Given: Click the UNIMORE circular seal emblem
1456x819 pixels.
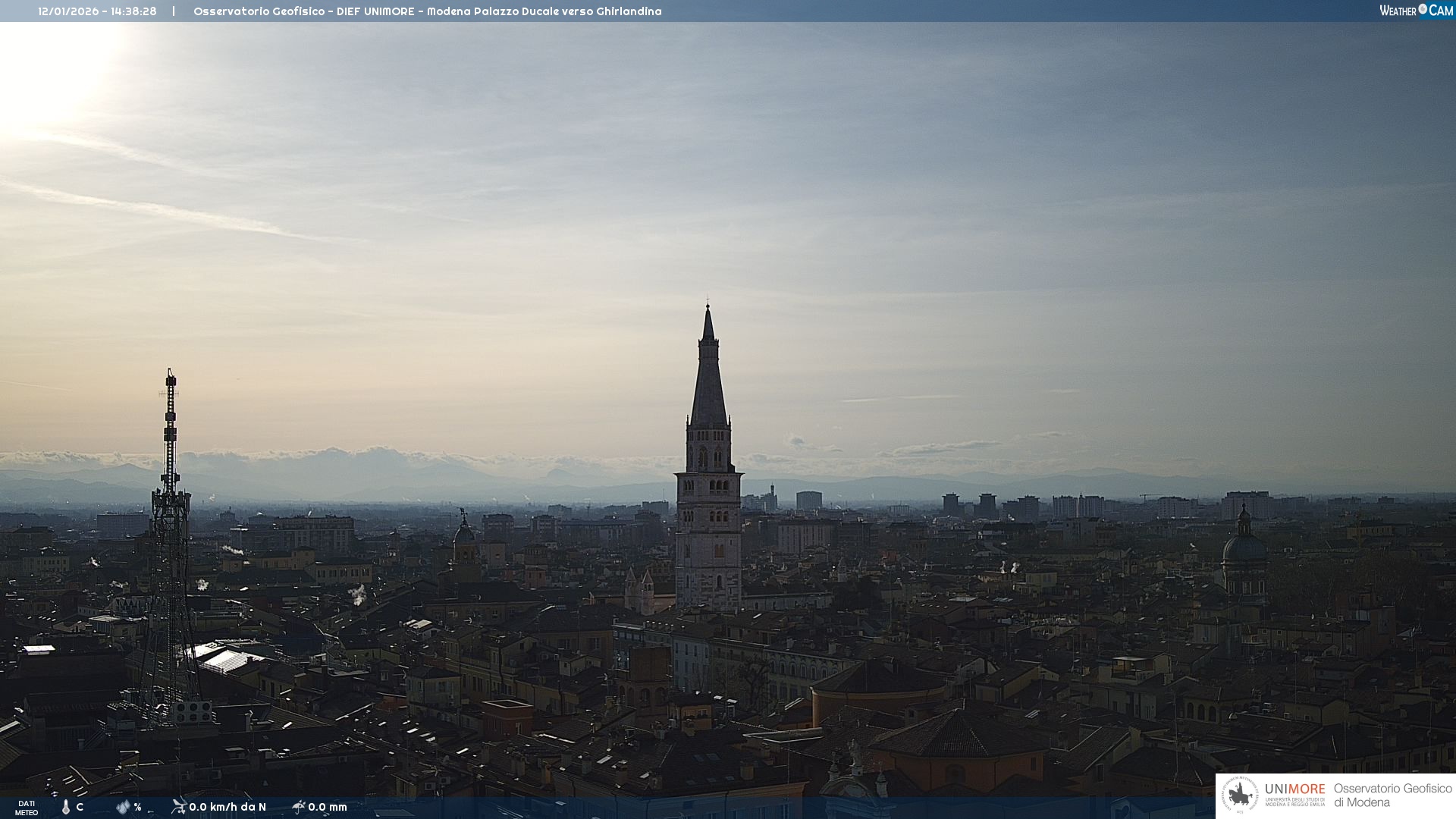Looking at the screenshot, I should 1240,795.
